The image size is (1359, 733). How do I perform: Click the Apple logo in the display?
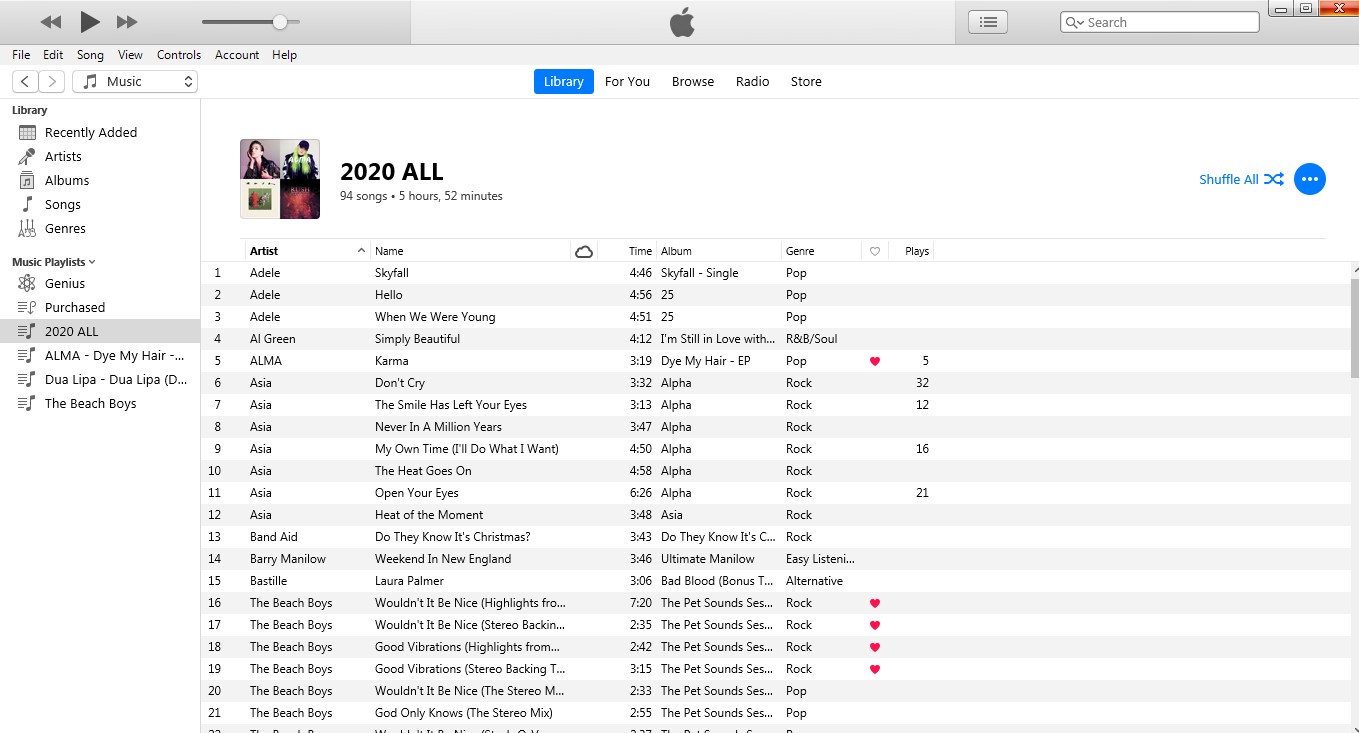point(682,22)
